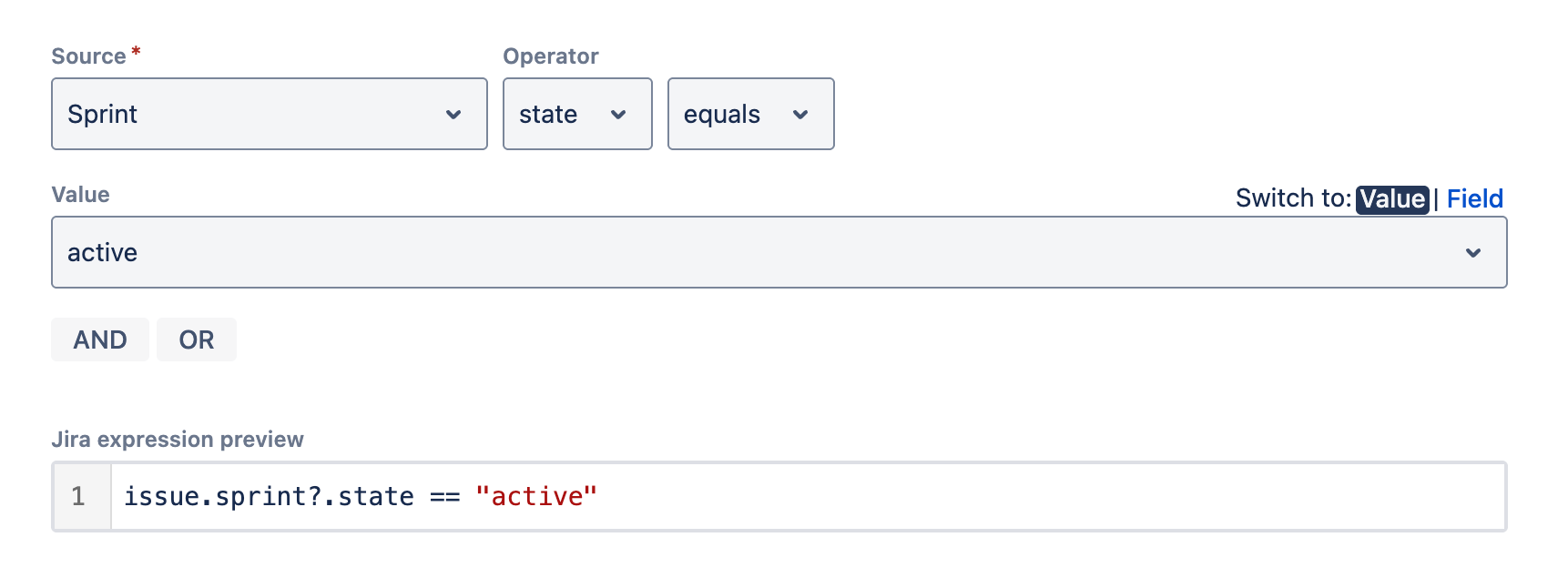The height and width of the screenshot is (588, 1568).
Task: Add a new condition with AND
Action: pyautogui.click(x=100, y=339)
